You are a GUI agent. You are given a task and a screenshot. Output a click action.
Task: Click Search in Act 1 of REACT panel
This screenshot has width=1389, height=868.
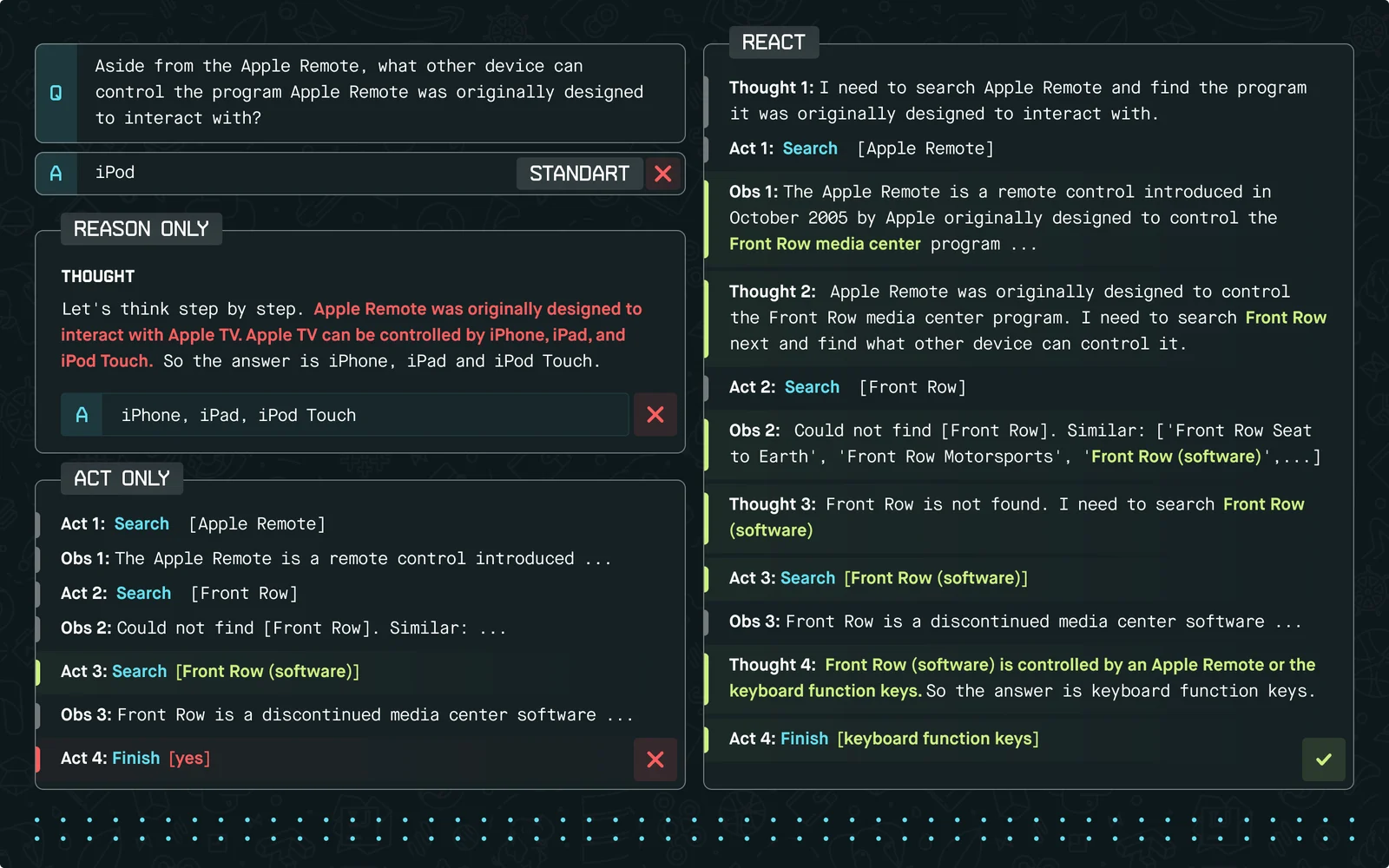point(810,148)
